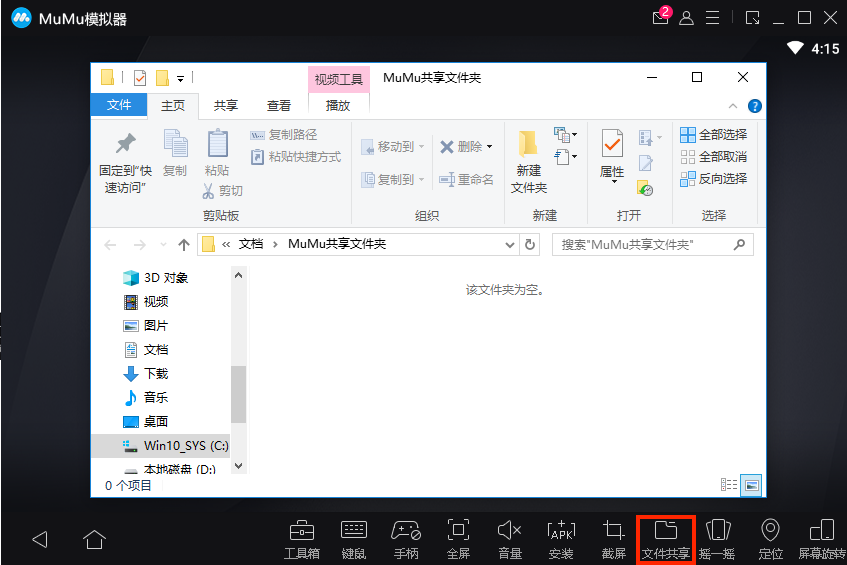Select 视频 in navigation pane

(146, 301)
